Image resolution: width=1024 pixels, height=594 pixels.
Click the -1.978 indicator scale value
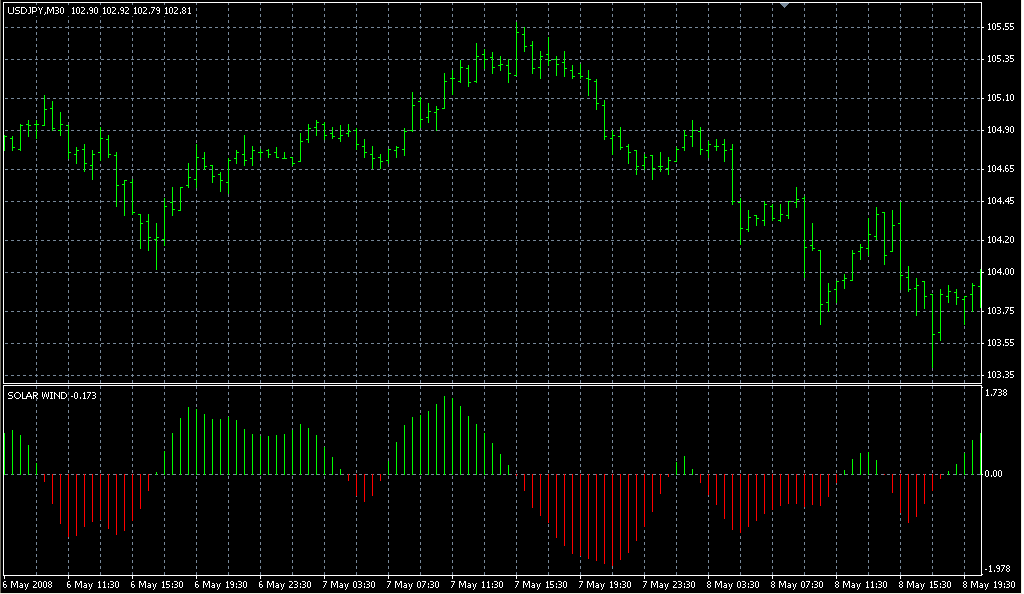pyautogui.click(x=998, y=569)
